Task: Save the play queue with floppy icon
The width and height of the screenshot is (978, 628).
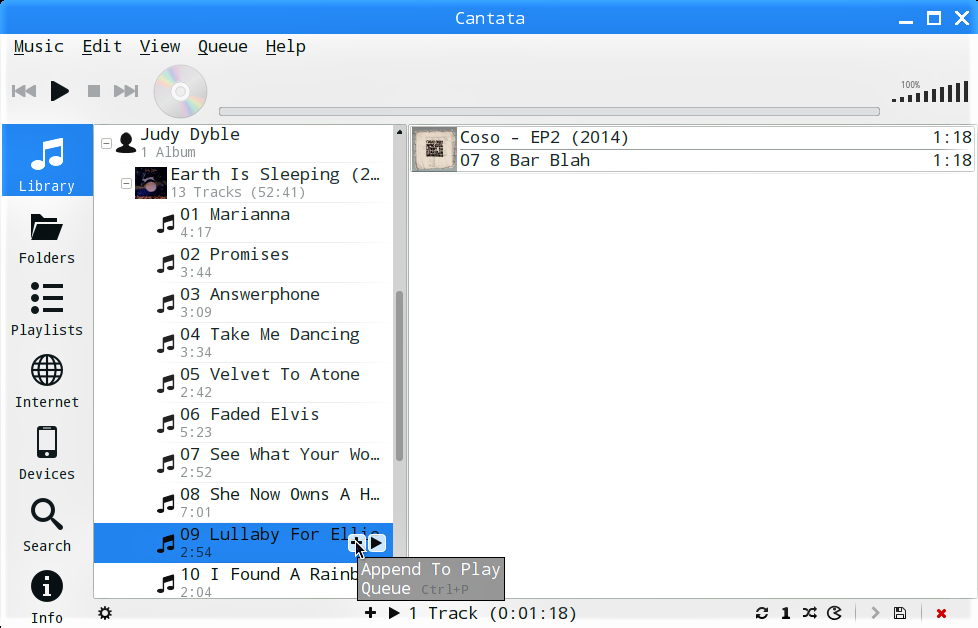Action: [900, 613]
